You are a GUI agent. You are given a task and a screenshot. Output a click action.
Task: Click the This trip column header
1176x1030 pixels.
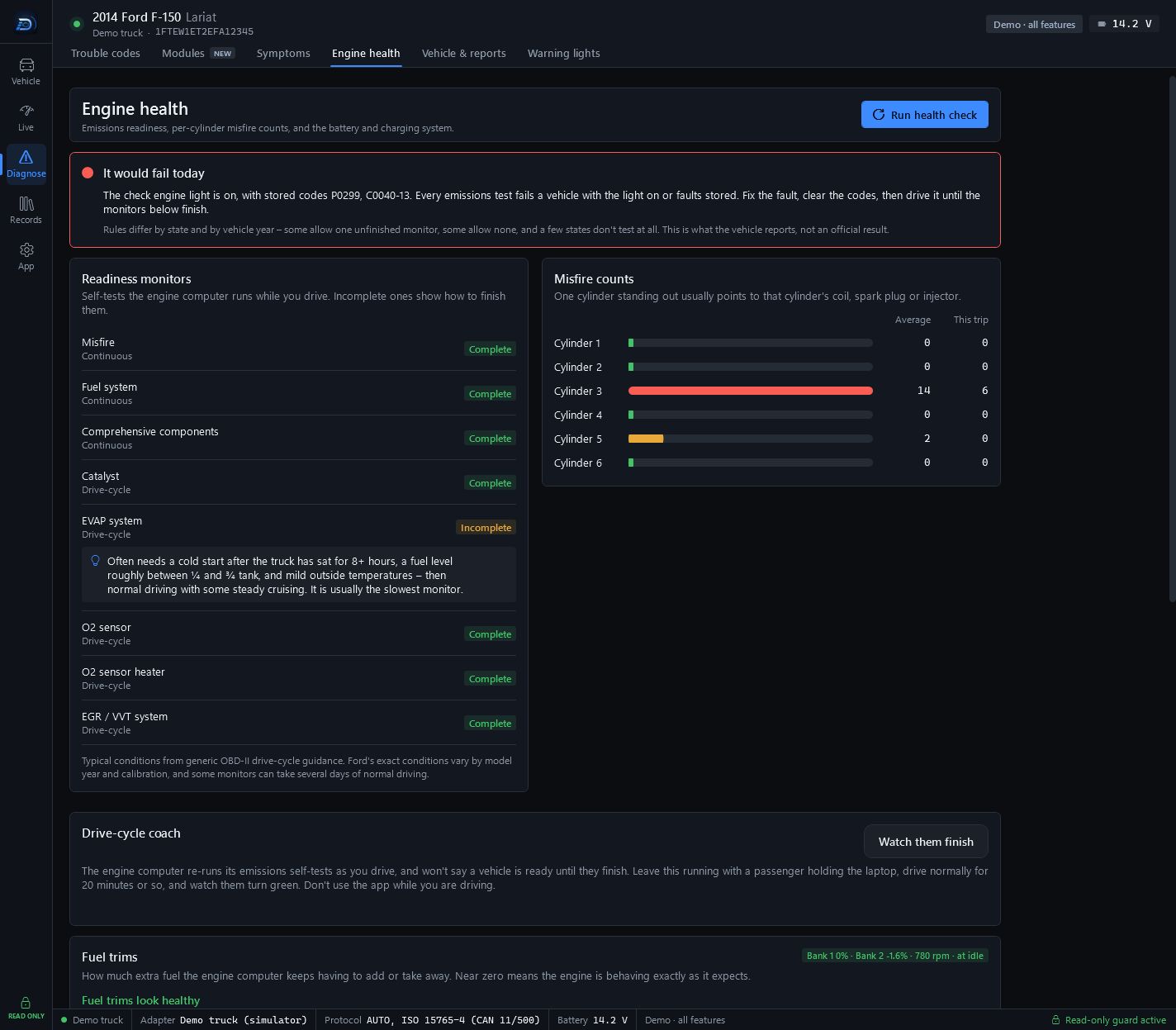pyautogui.click(x=970, y=320)
